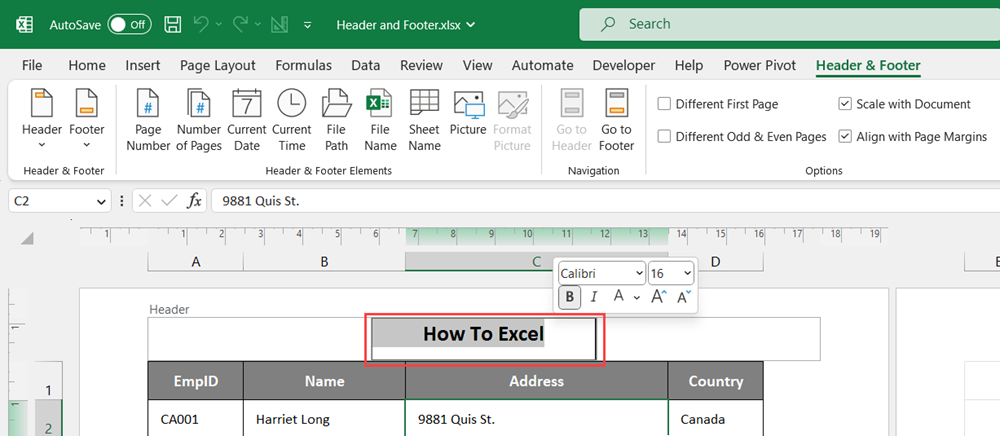1000x436 pixels.
Task: Uncheck Align with Page Margins
Action: coord(845,136)
